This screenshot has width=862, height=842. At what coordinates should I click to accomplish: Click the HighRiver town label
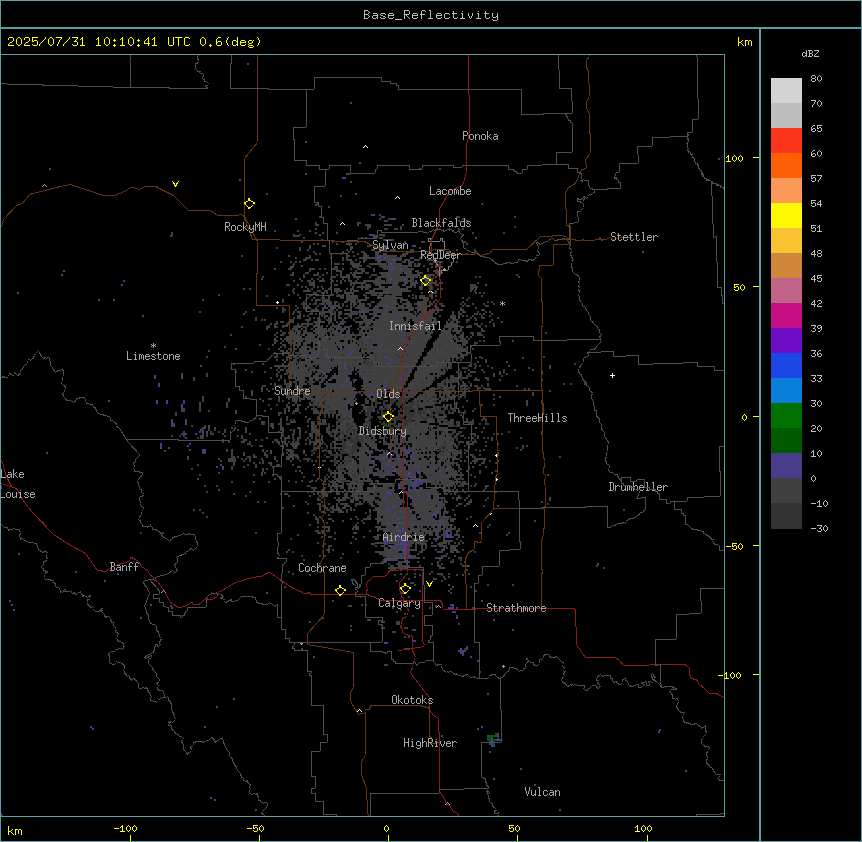pyautogui.click(x=430, y=743)
